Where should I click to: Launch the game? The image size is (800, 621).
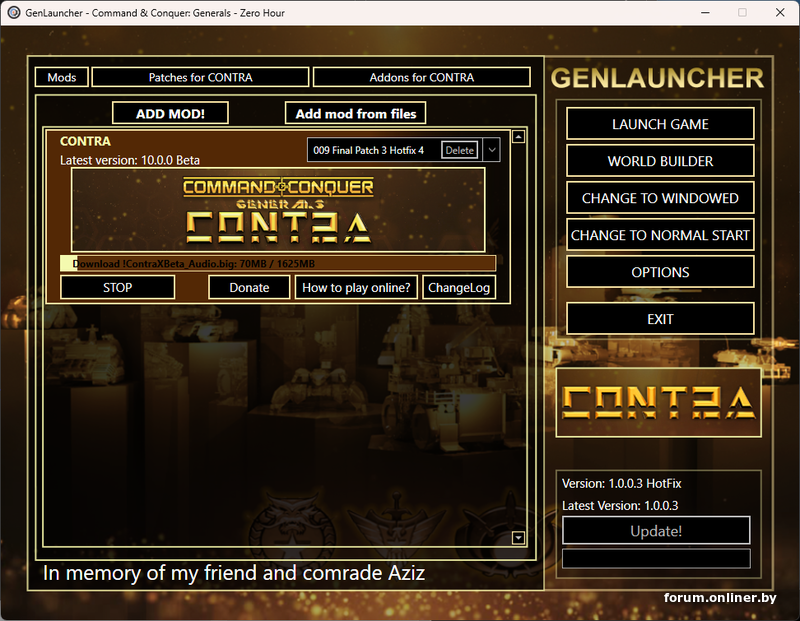click(x=660, y=124)
